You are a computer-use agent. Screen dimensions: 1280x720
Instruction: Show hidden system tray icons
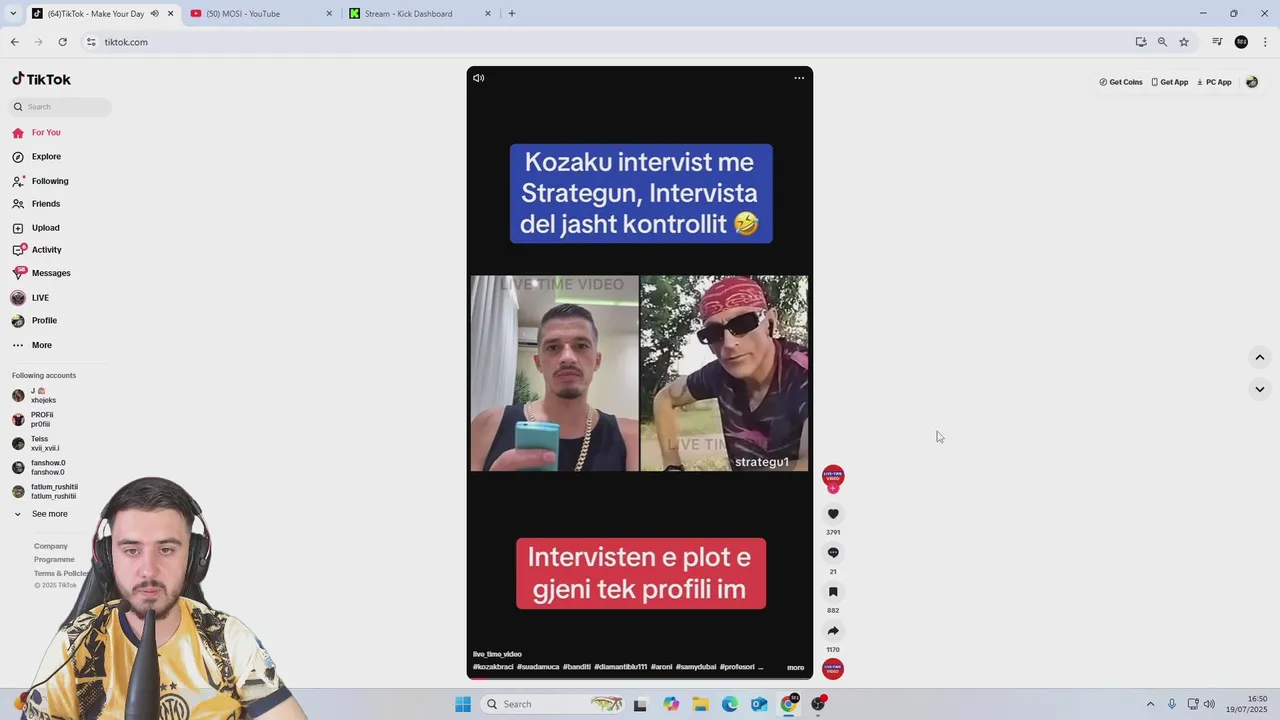tap(1150, 704)
